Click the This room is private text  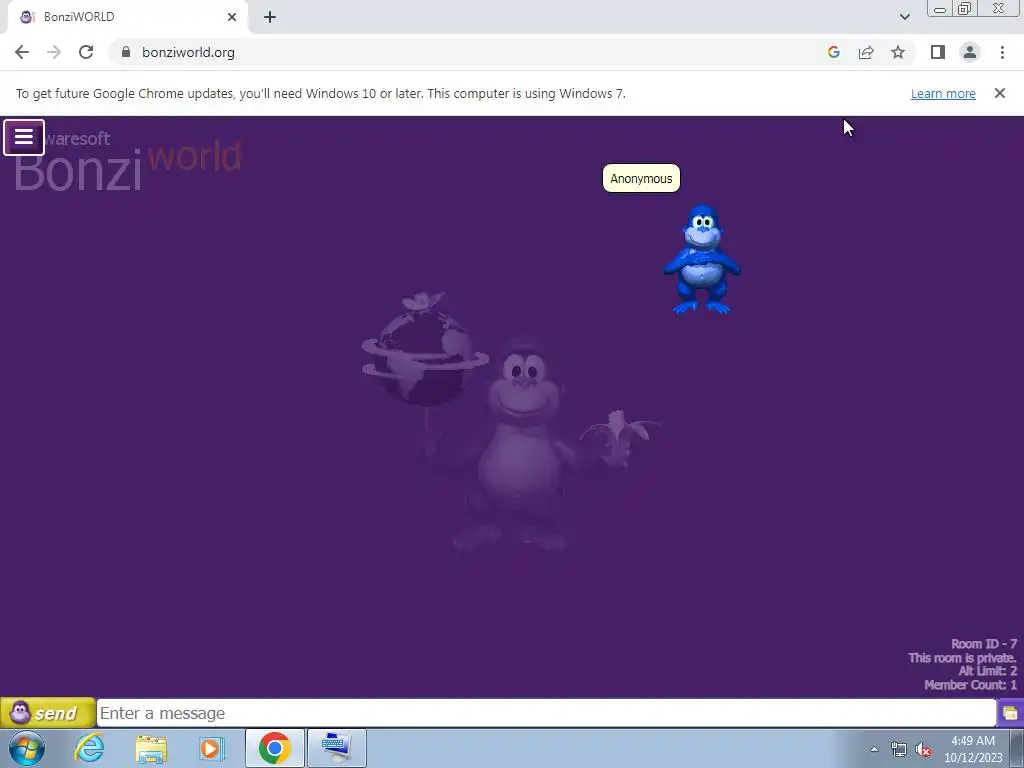point(963,658)
